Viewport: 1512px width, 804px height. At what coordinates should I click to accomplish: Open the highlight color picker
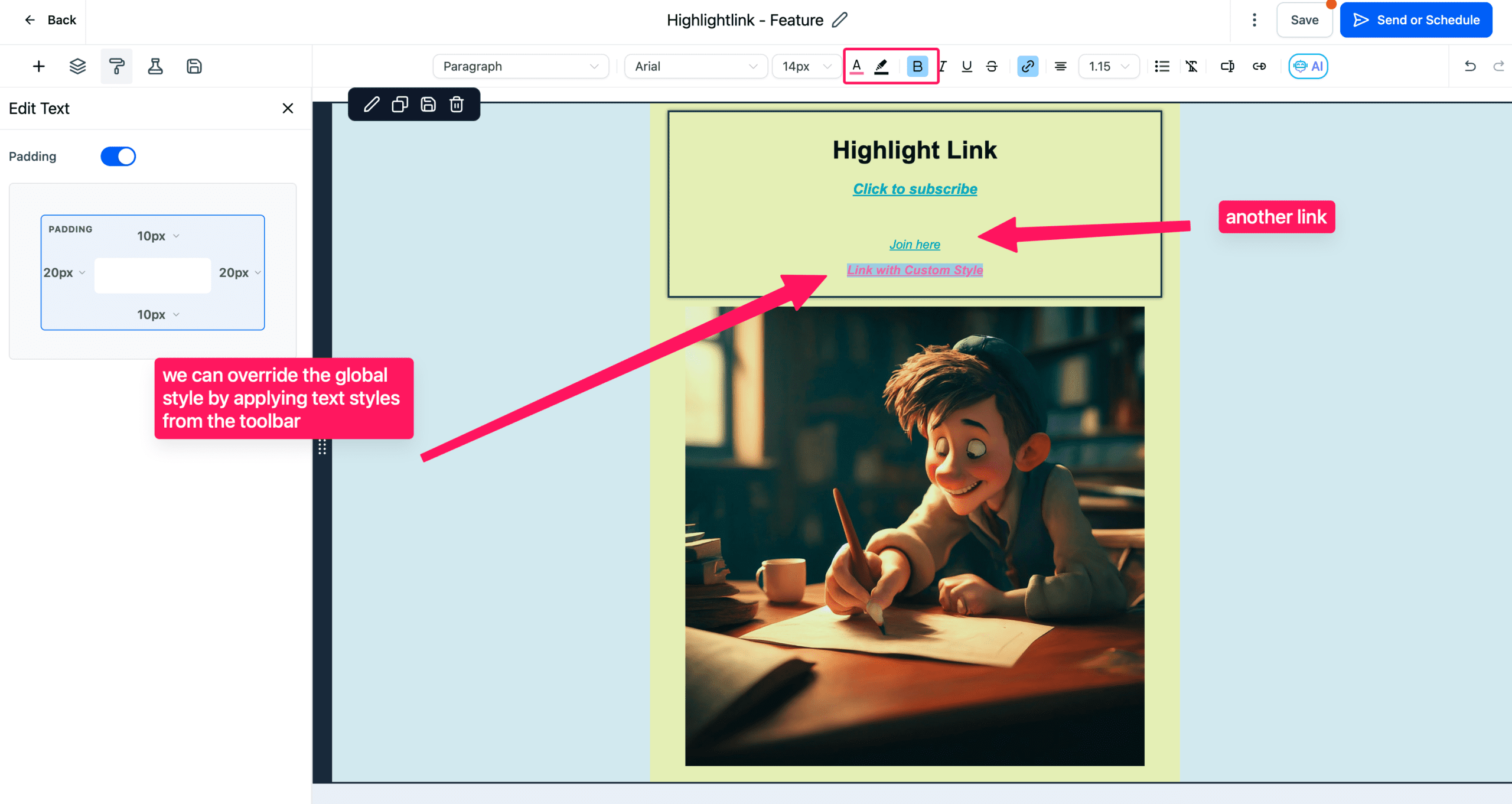coord(882,66)
